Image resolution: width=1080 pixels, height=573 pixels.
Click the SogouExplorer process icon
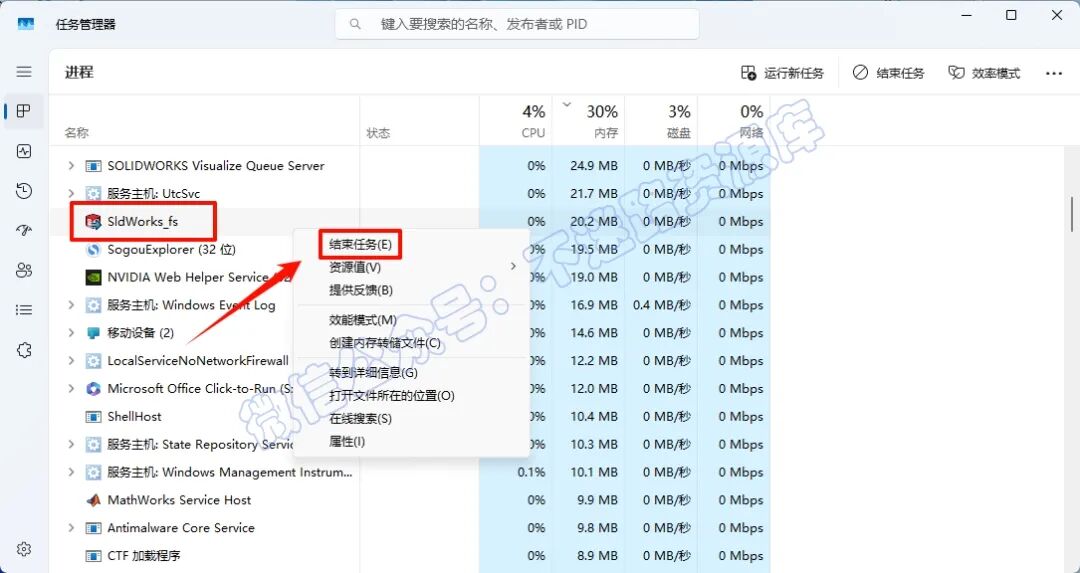(92, 249)
